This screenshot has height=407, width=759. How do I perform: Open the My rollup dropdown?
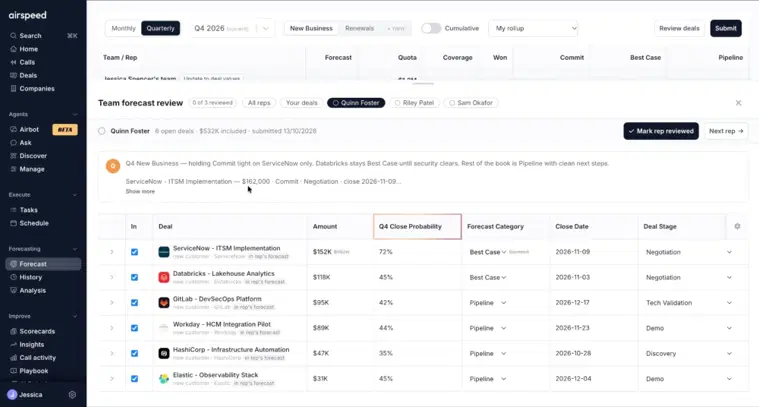point(534,28)
